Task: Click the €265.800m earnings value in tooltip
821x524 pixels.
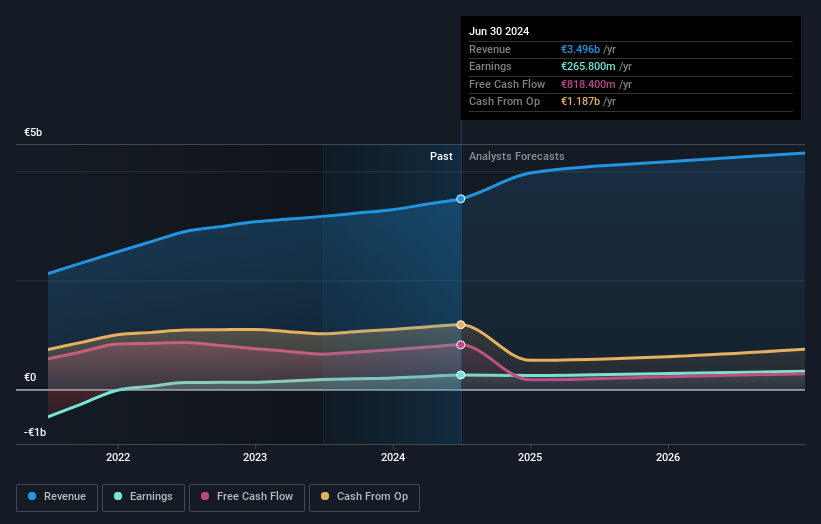Action: coord(588,66)
